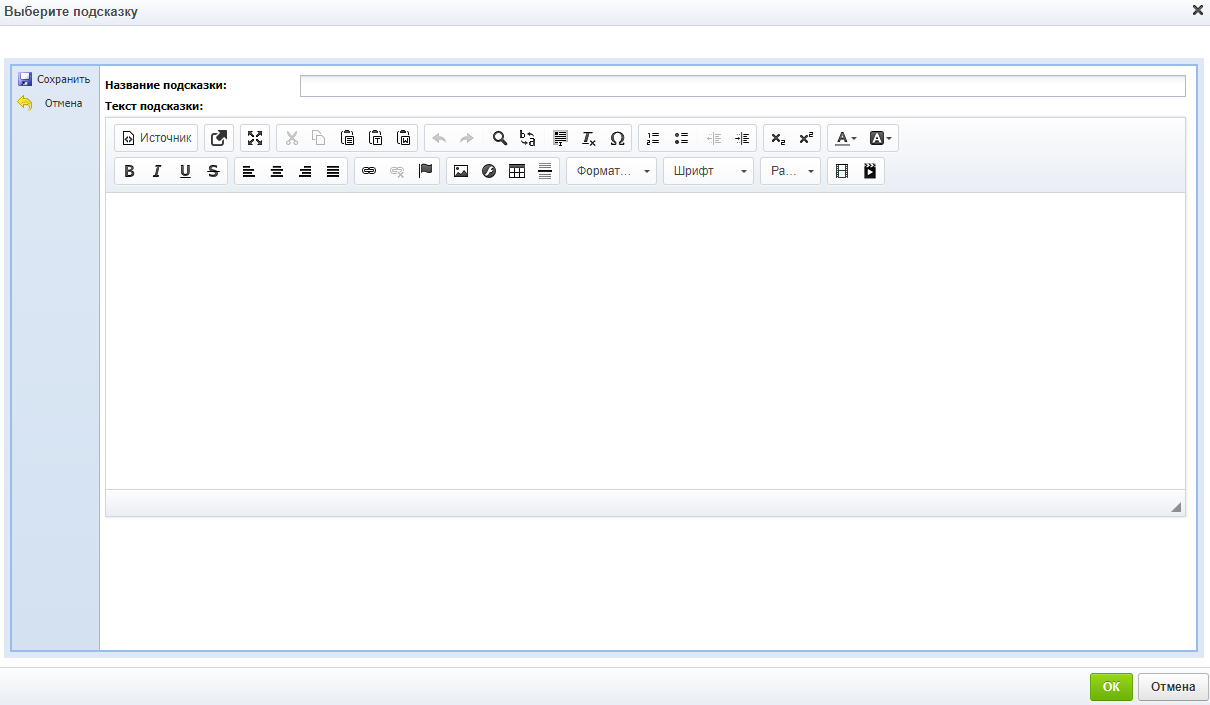
Task: Open the Шрифт font dropdown
Action: 708,171
